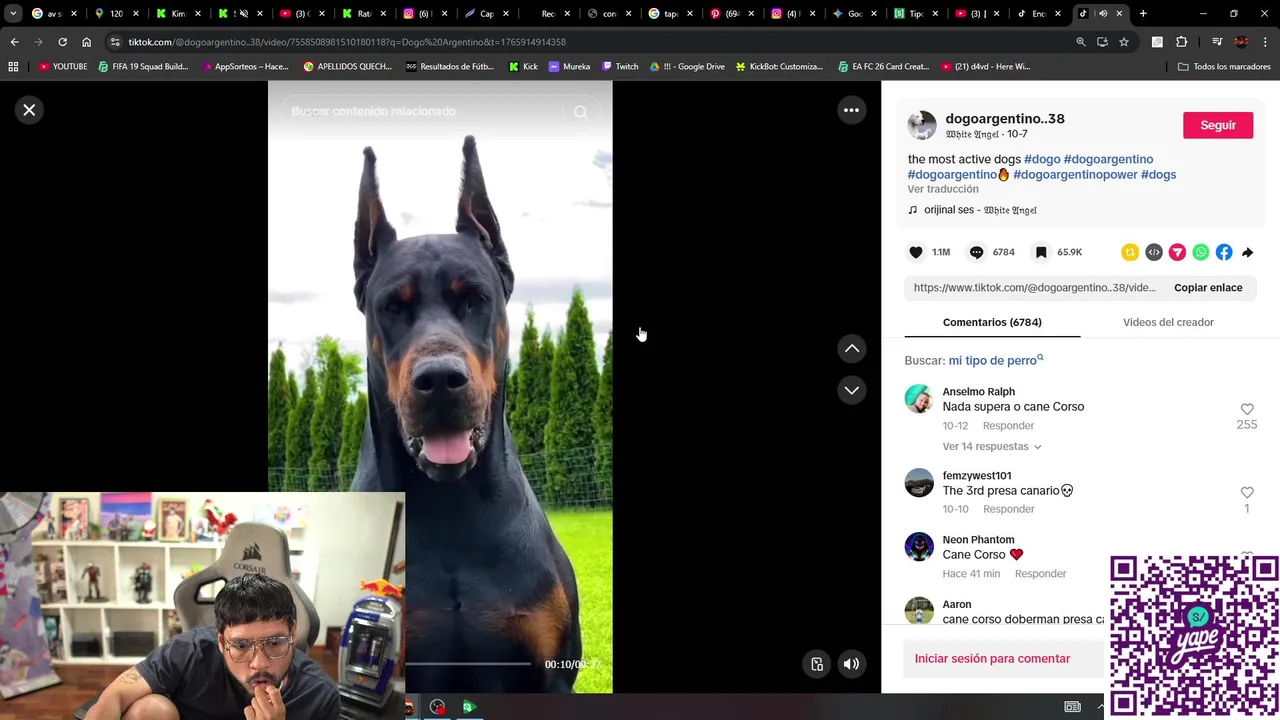Open browser zoom magnifier icon
This screenshot has height=720, width=1280.
[x=1081, y=42]
